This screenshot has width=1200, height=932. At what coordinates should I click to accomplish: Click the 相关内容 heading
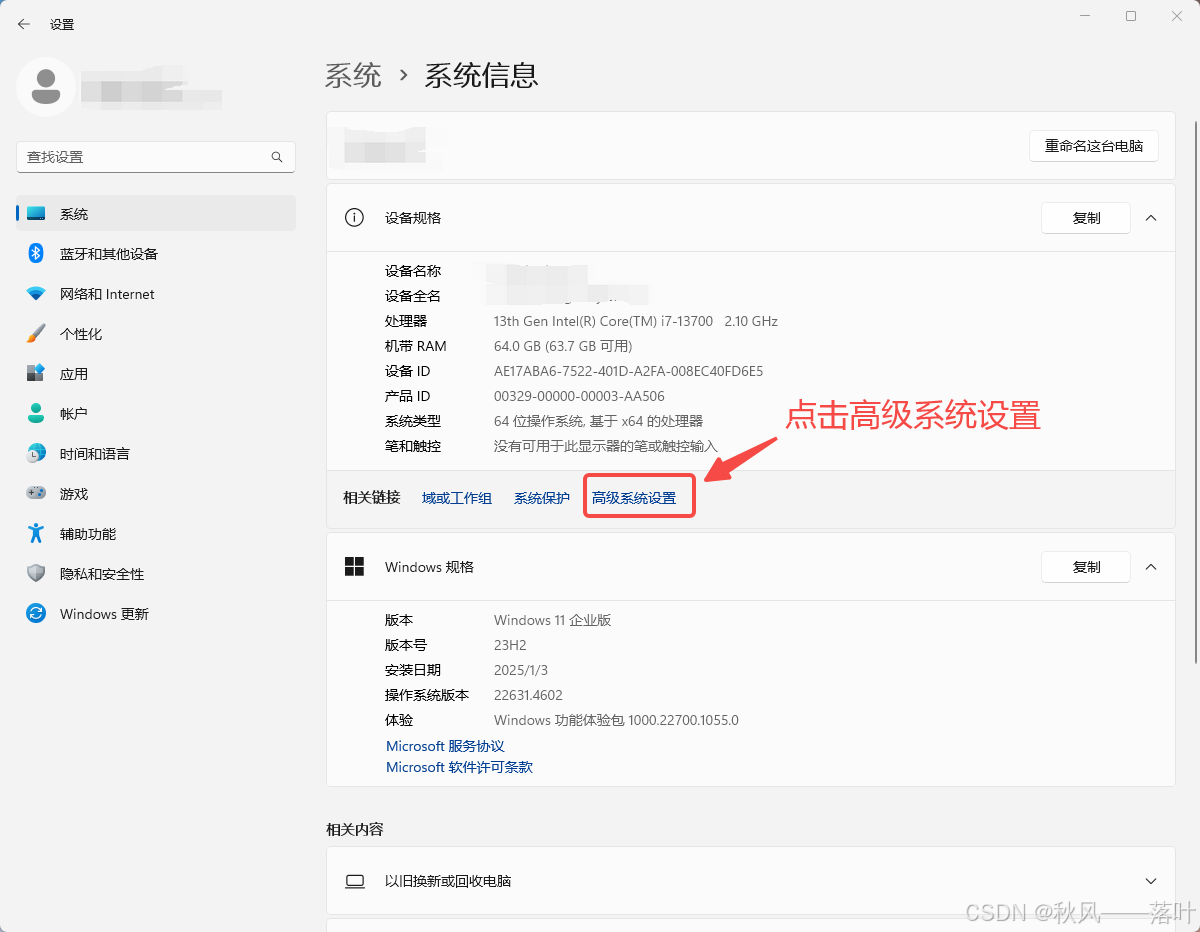(355, 829)
